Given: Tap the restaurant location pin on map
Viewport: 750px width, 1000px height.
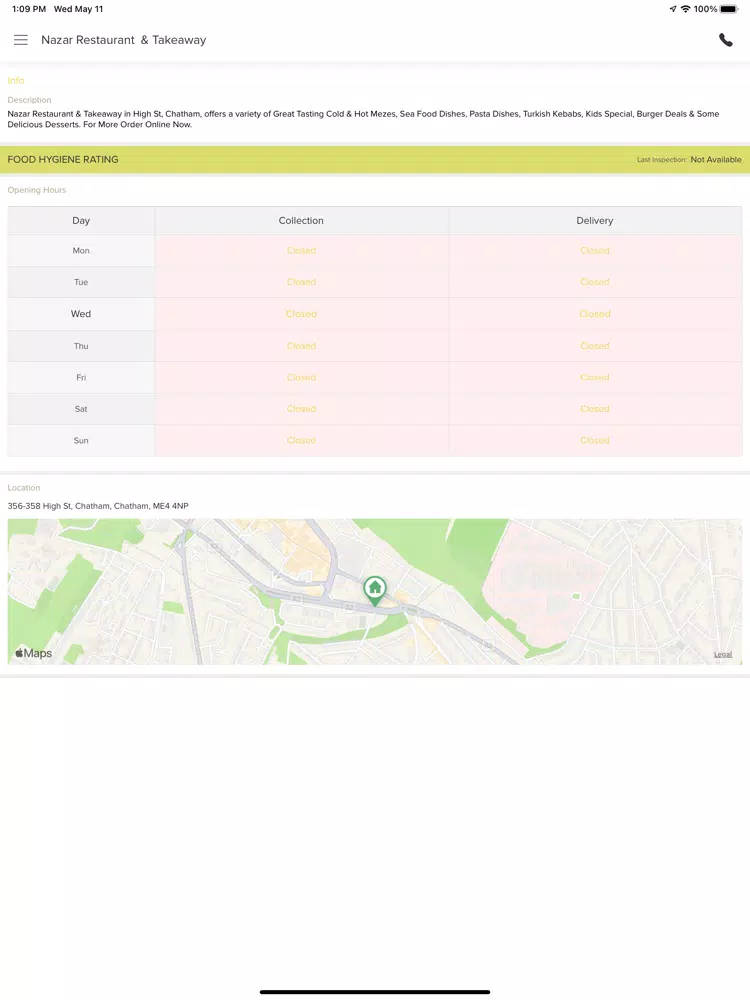Looking at the screenshot, I should click(x=375, y=591).
